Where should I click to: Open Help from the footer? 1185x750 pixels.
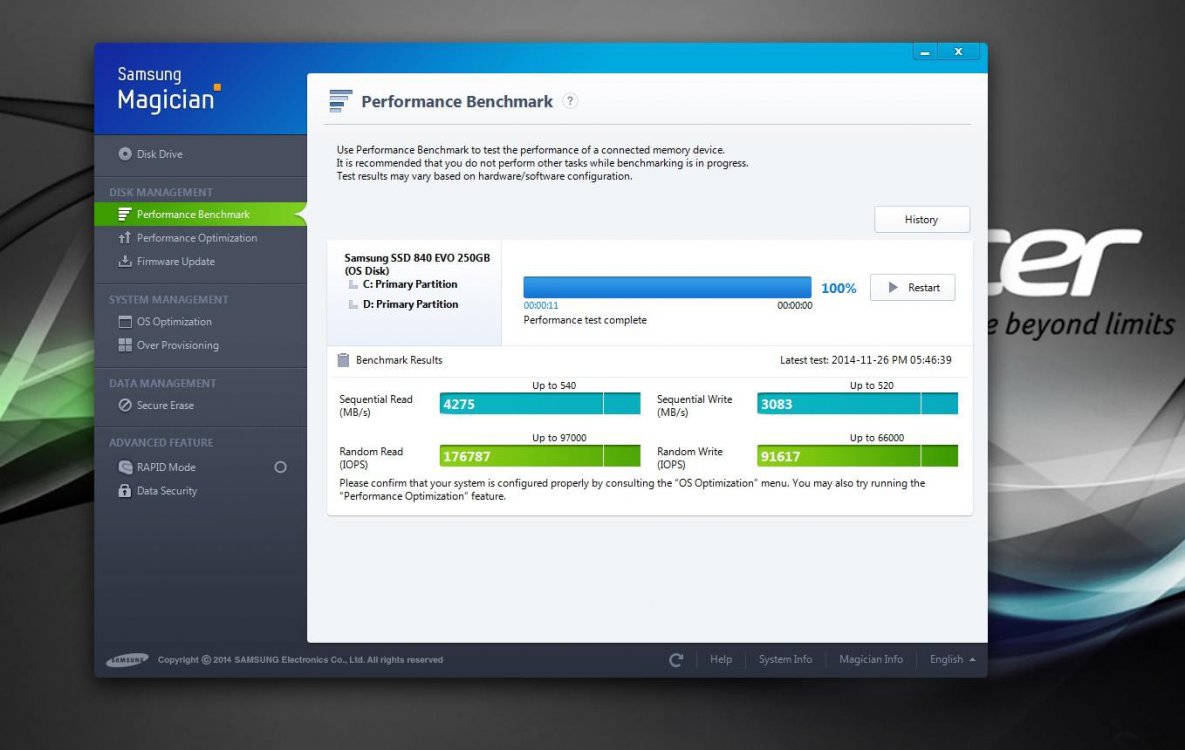(x=721, y=659)
